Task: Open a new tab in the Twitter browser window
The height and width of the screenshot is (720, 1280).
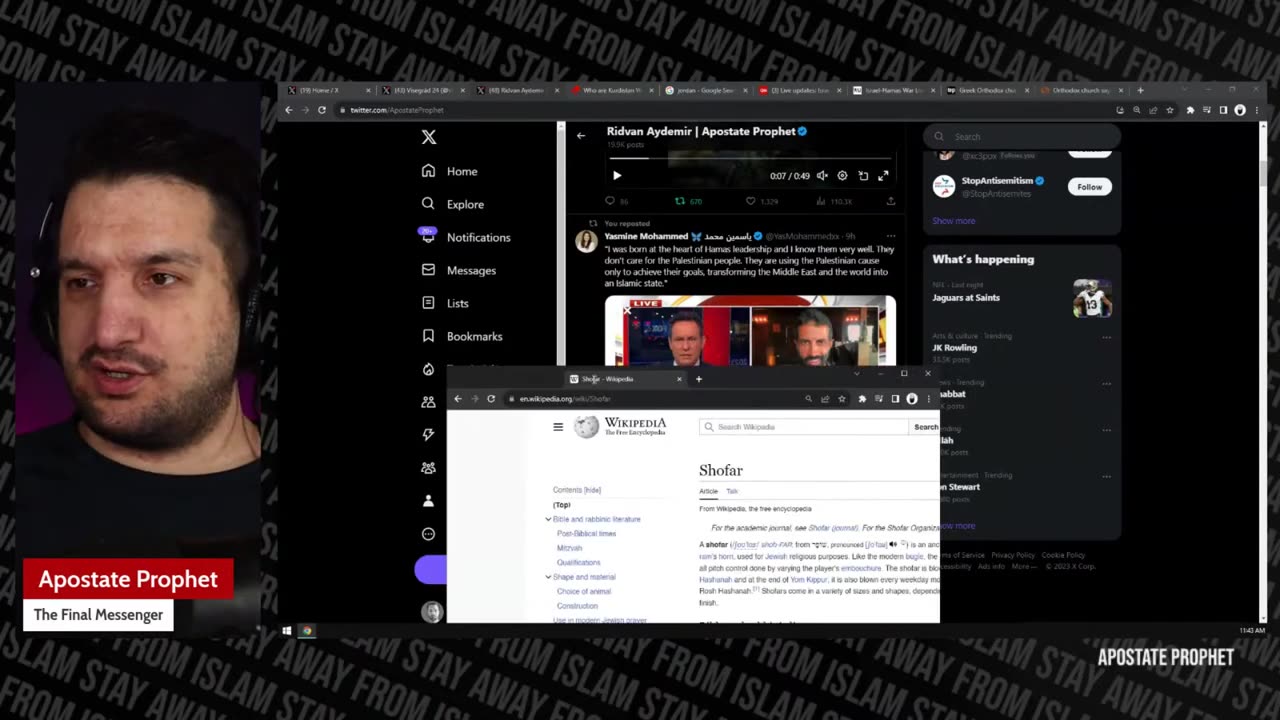Action: point(1140,90)
